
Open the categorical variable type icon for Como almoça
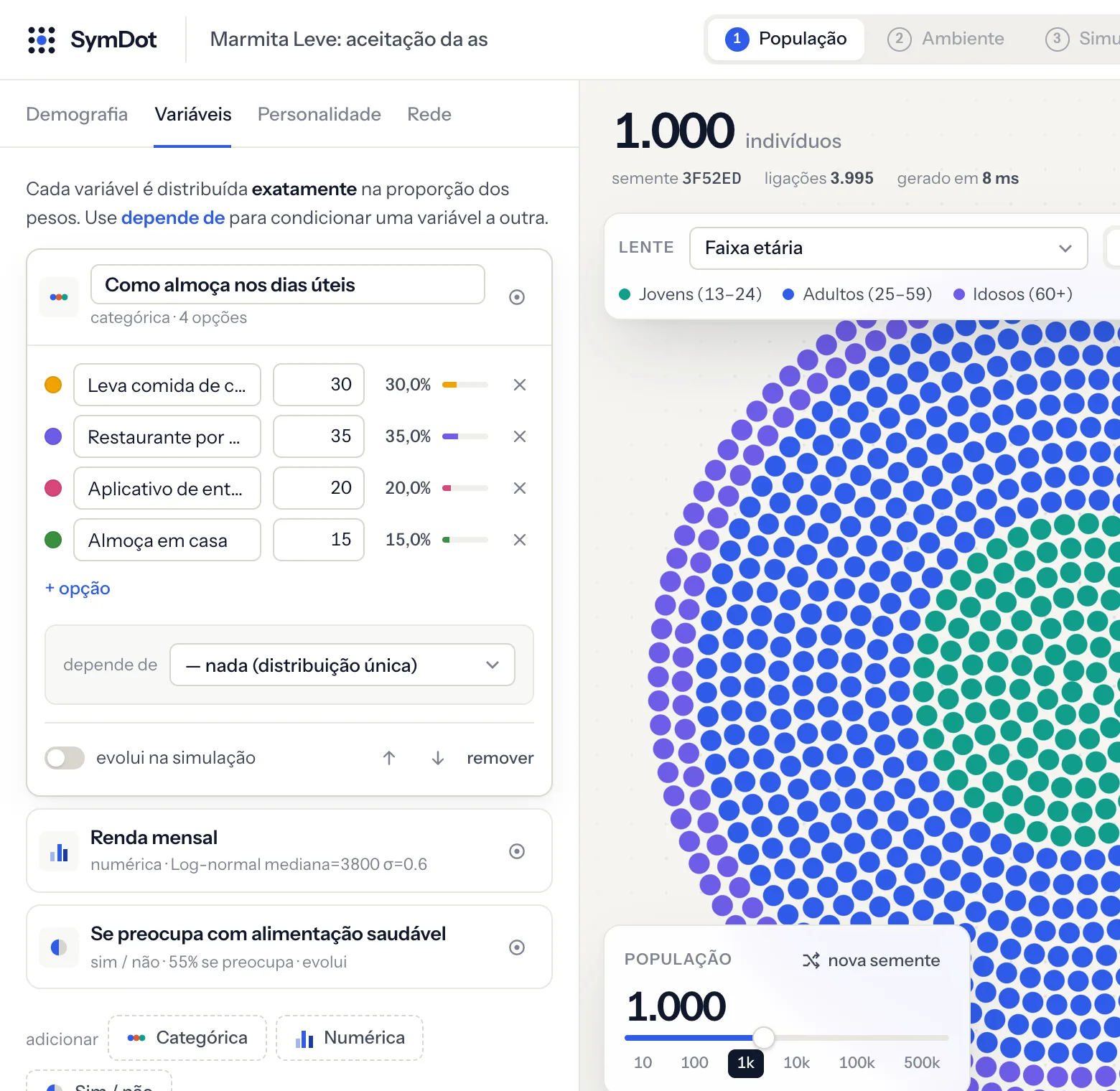tap(59, 297)
